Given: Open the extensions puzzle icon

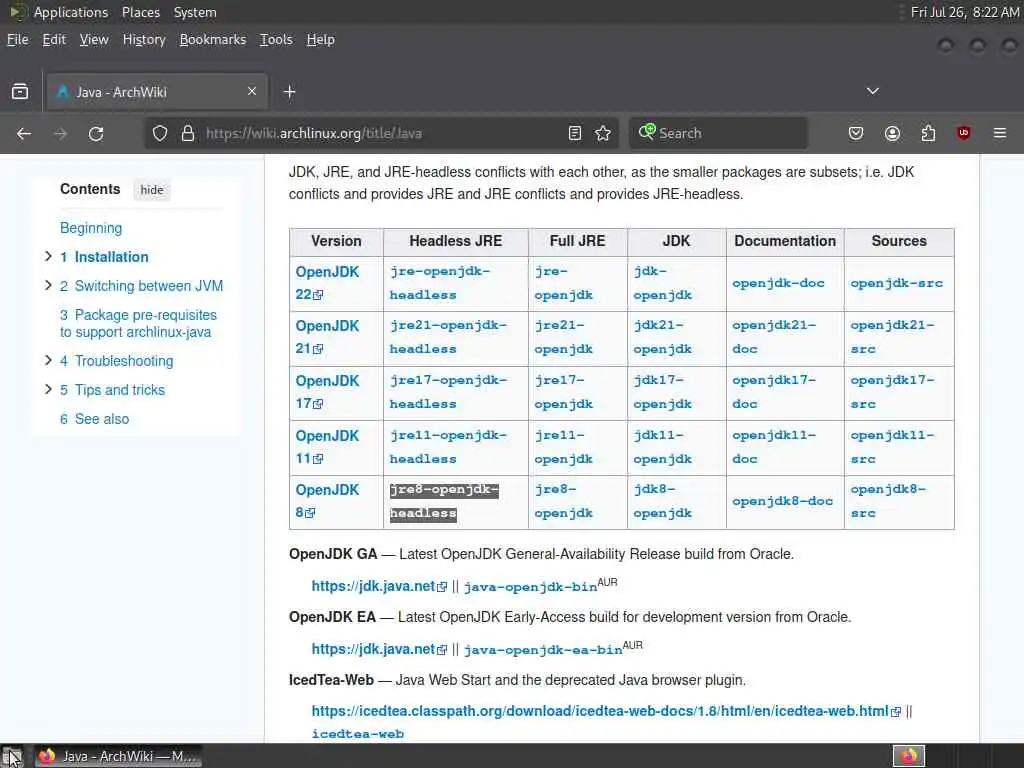Looking at the screenshot, I should [928, 133].
